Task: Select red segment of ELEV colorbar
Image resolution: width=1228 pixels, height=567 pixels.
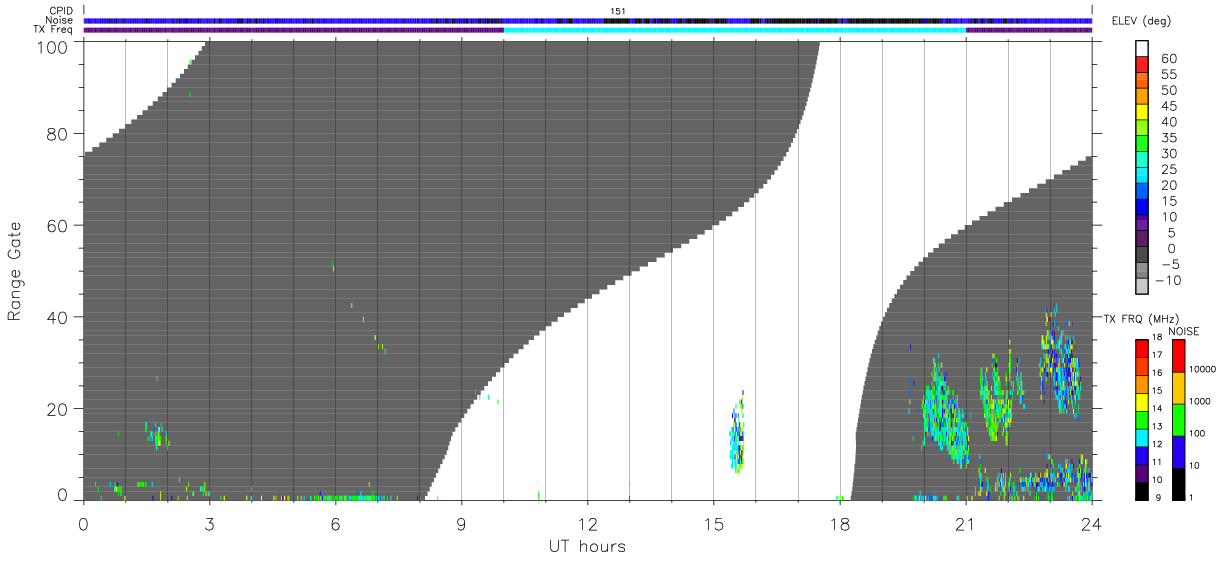Action: (1143, 65)
